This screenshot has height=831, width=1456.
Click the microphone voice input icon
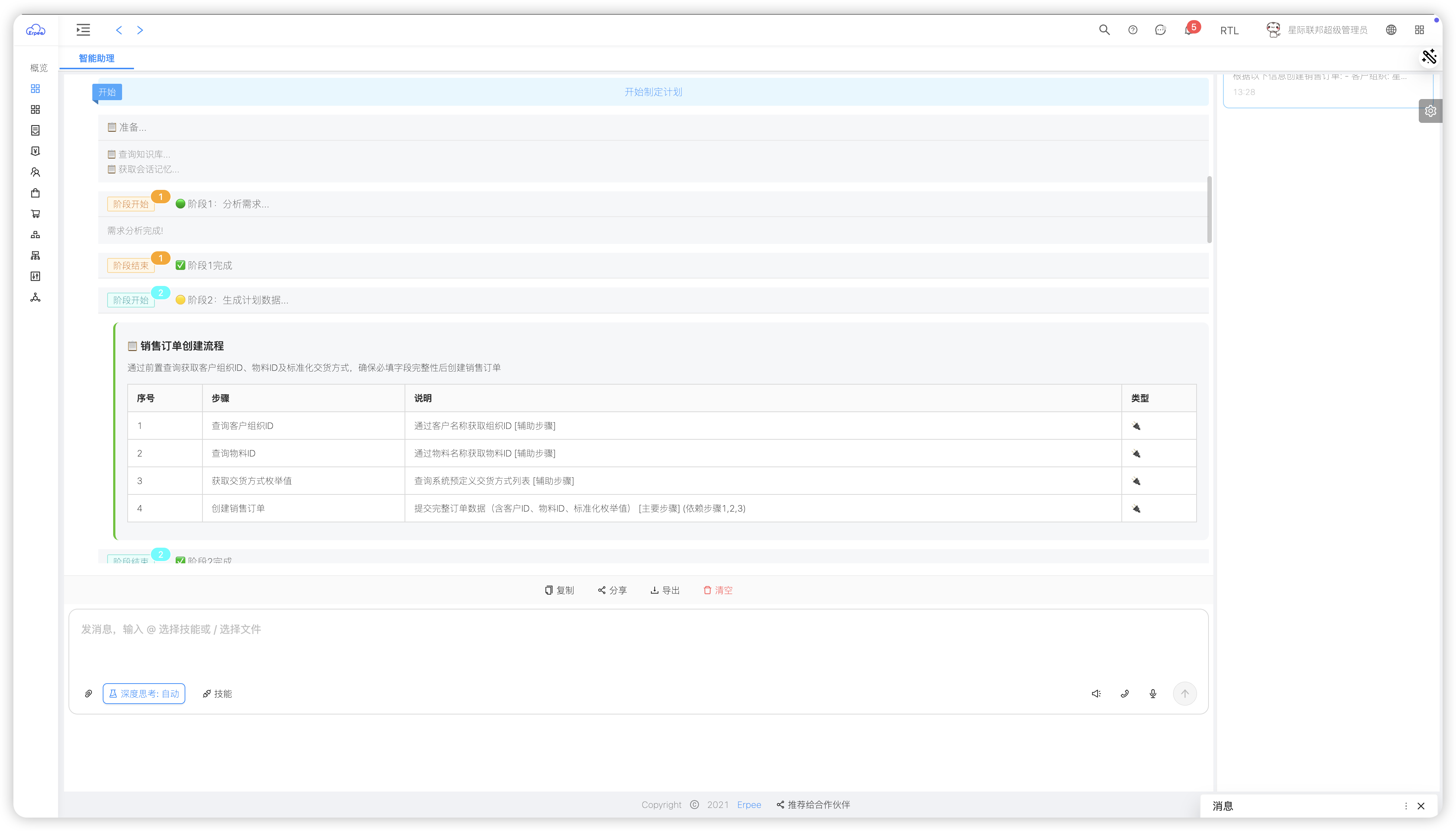1152,694
